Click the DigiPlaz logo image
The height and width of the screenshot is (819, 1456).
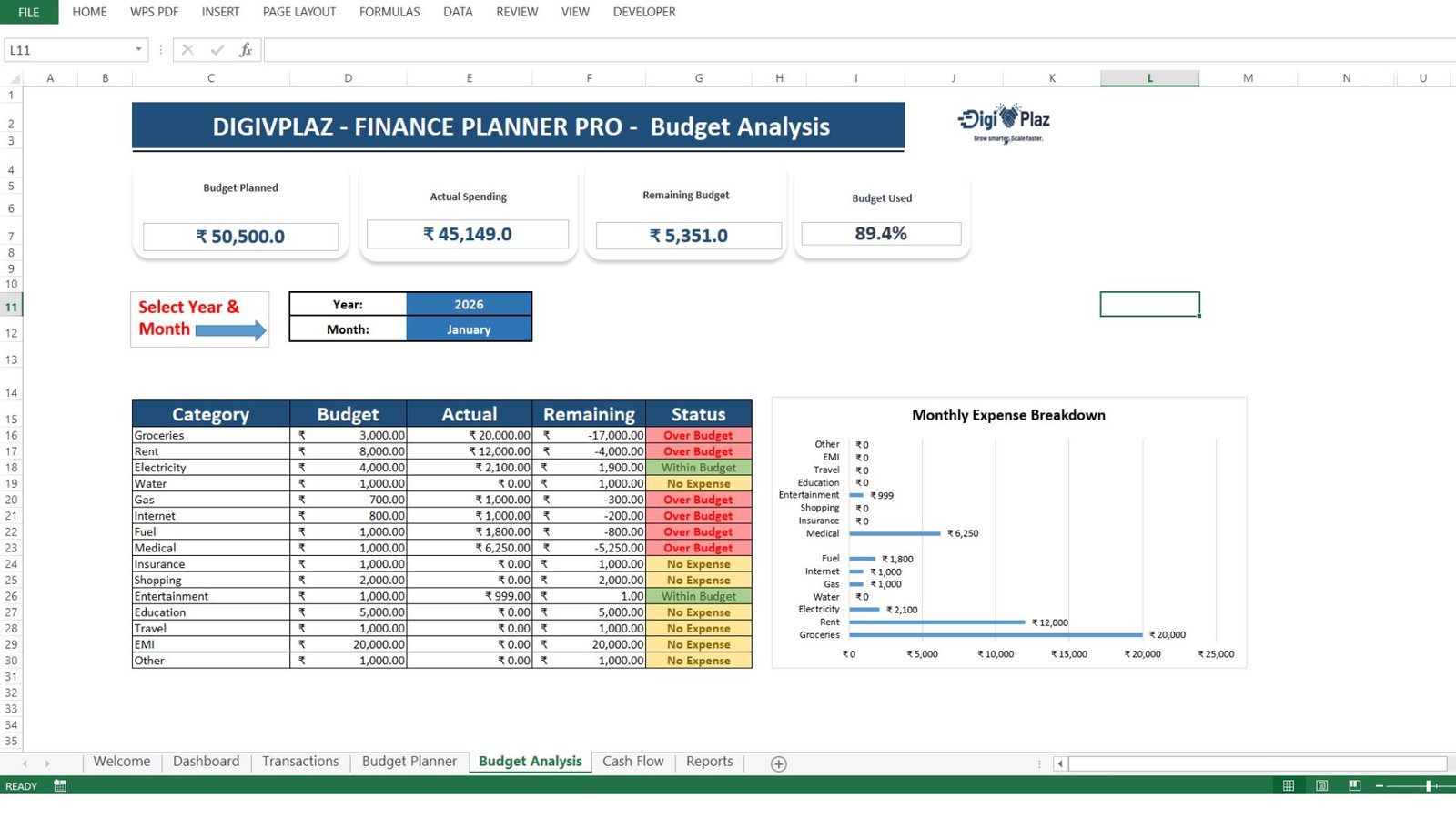(1004, 124)
